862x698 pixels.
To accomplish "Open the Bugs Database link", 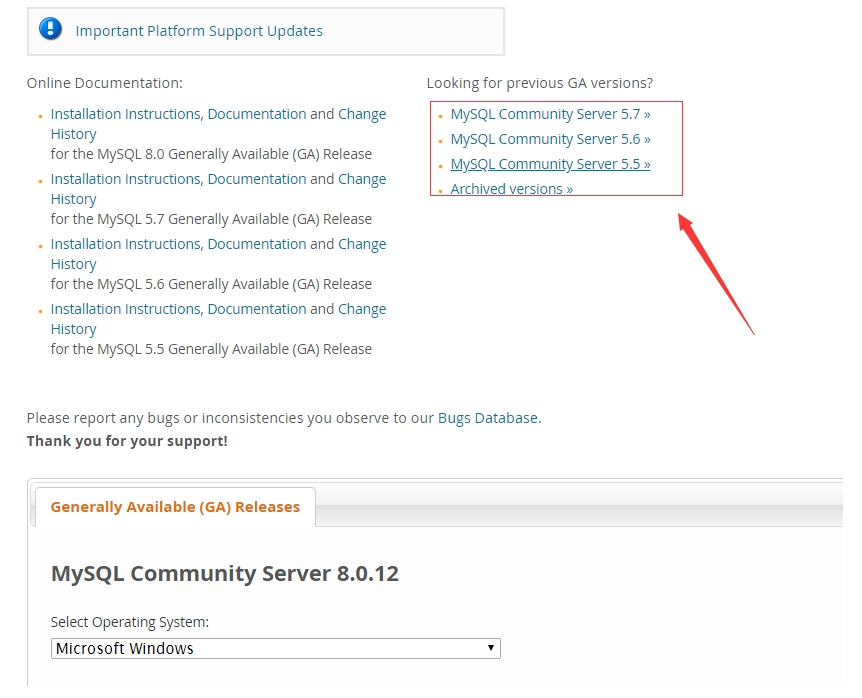I will click(x=488, y=418).
